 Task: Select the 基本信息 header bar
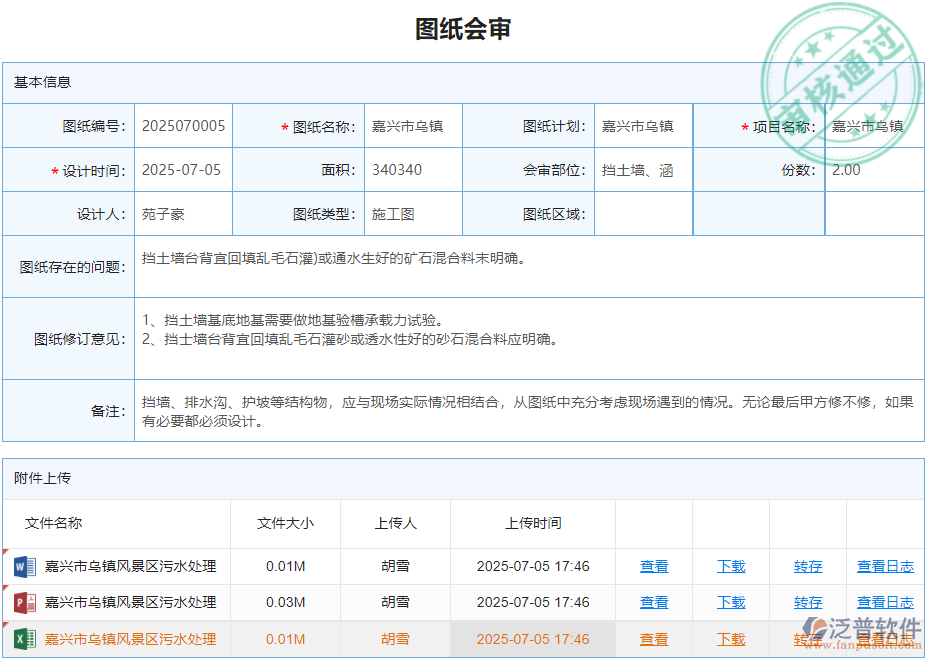[x=466, y=83]
